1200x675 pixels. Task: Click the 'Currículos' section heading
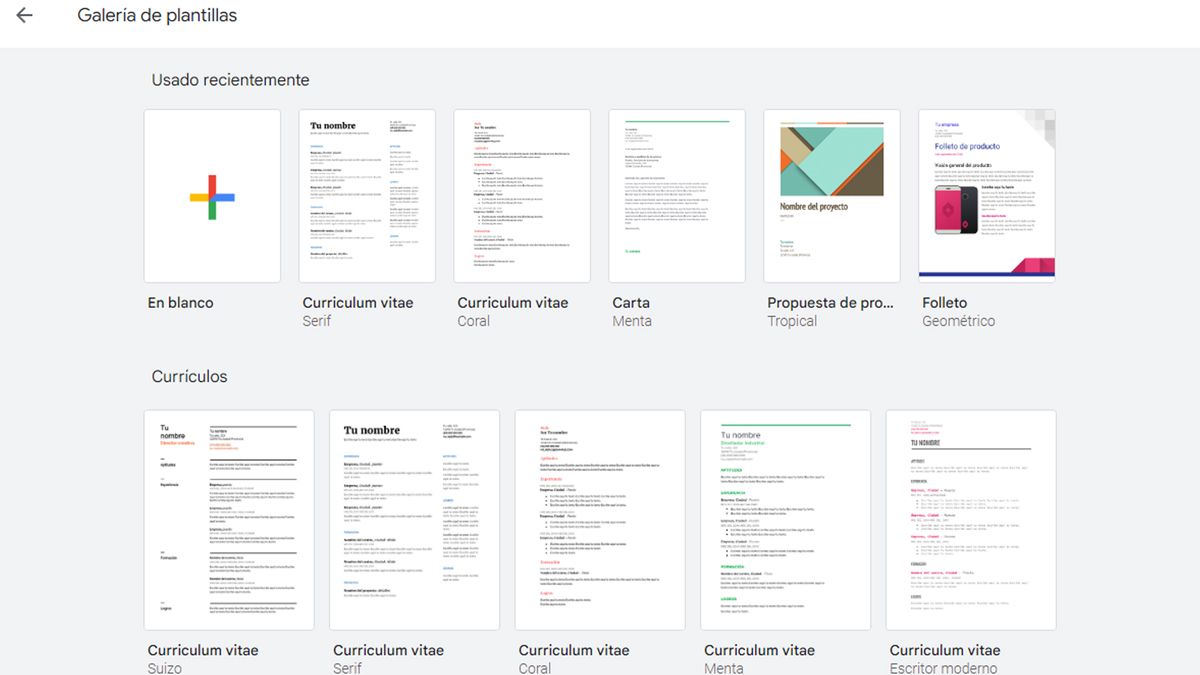point(190,377)
